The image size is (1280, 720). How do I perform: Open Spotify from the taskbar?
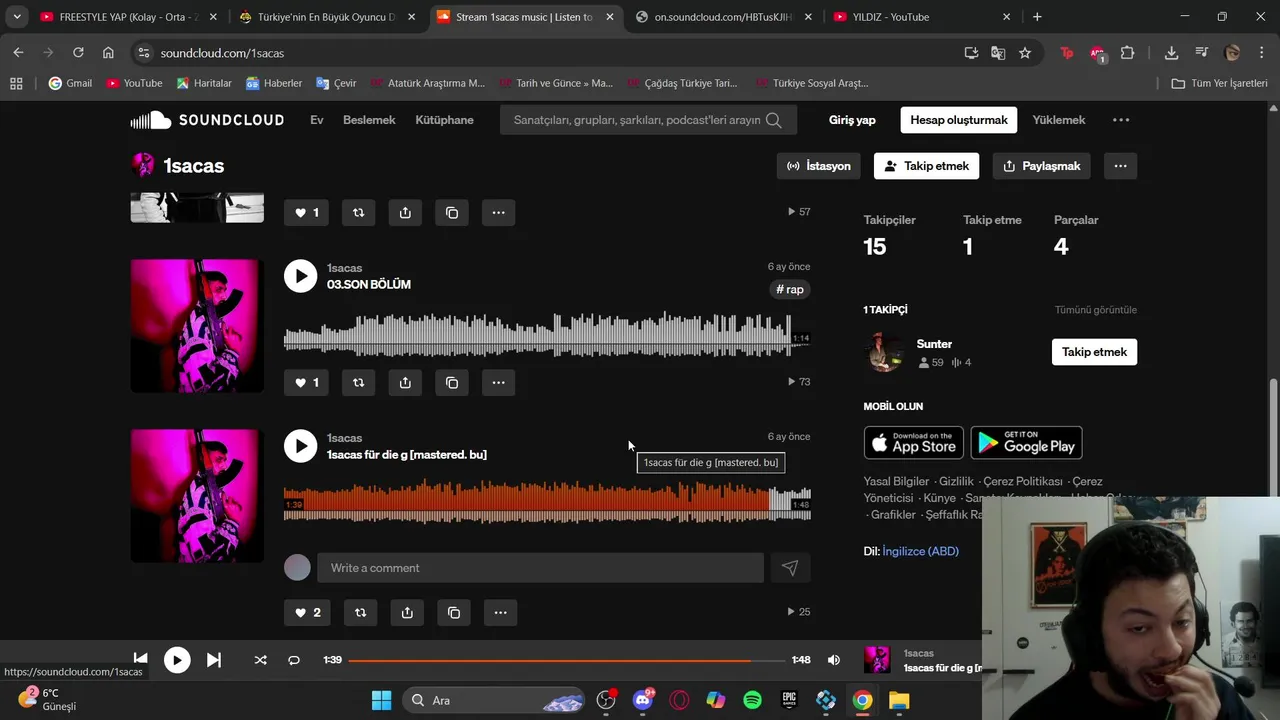click(752, 700)
